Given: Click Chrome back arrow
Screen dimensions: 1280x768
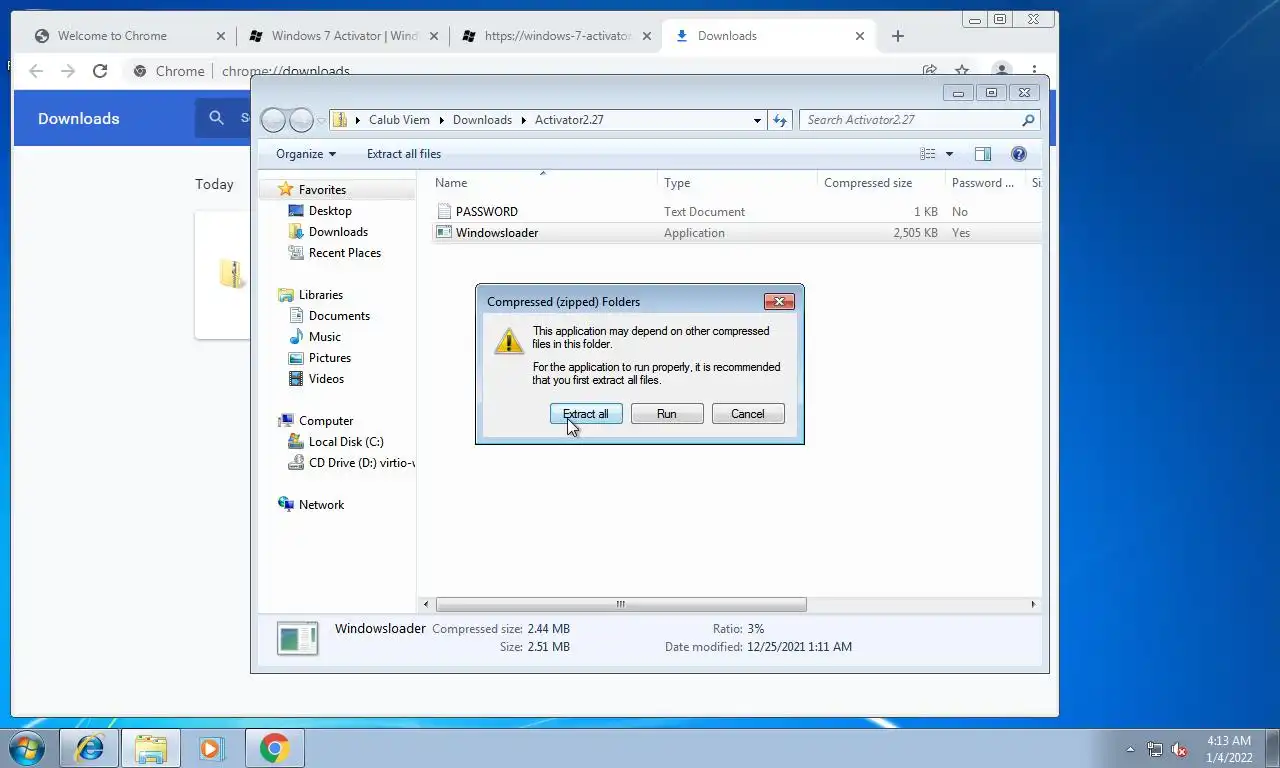Looking at the screenshot, I should tap(36, 71).
